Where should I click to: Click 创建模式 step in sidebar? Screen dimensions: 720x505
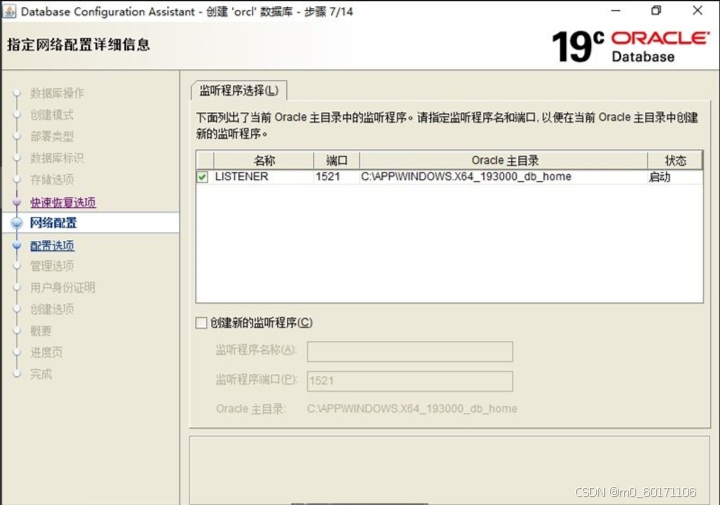click(52, 115)
